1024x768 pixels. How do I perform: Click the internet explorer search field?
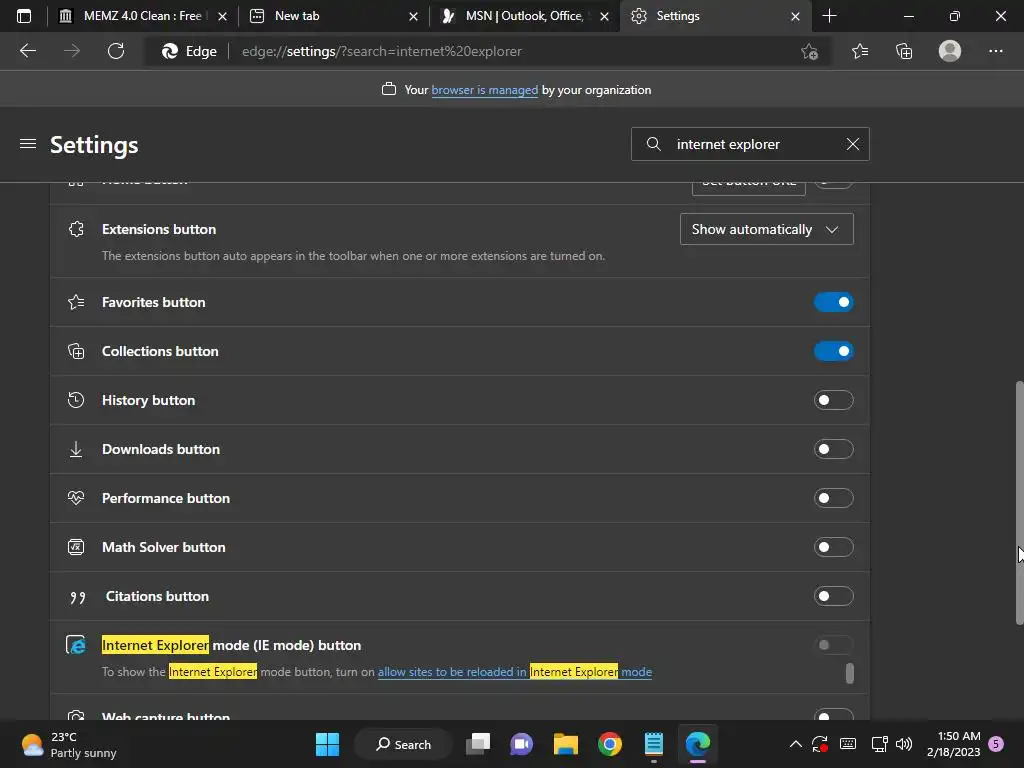750,144
